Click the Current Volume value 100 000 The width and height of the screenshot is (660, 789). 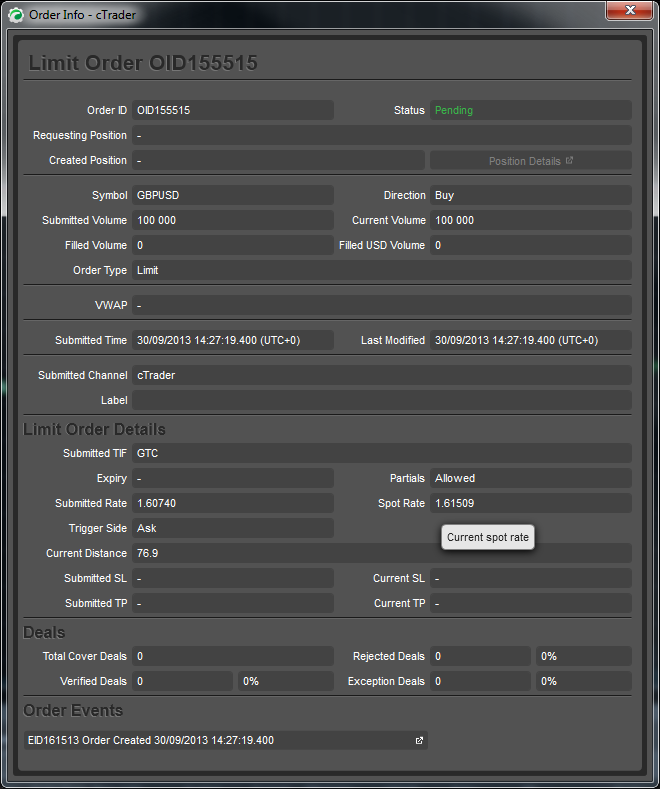[531, 220]
